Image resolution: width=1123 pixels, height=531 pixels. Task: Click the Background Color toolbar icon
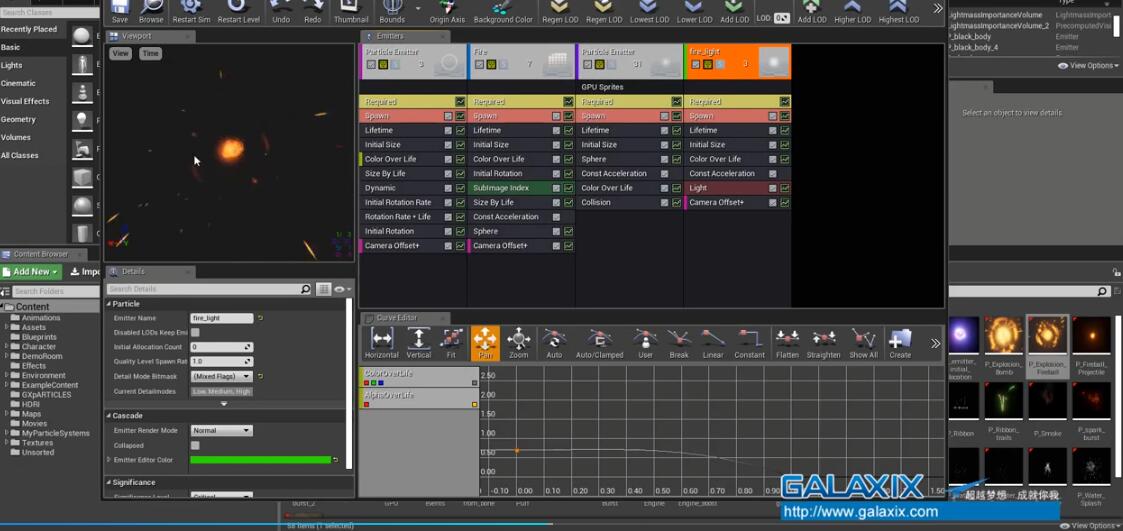click(x=502, y=9)
